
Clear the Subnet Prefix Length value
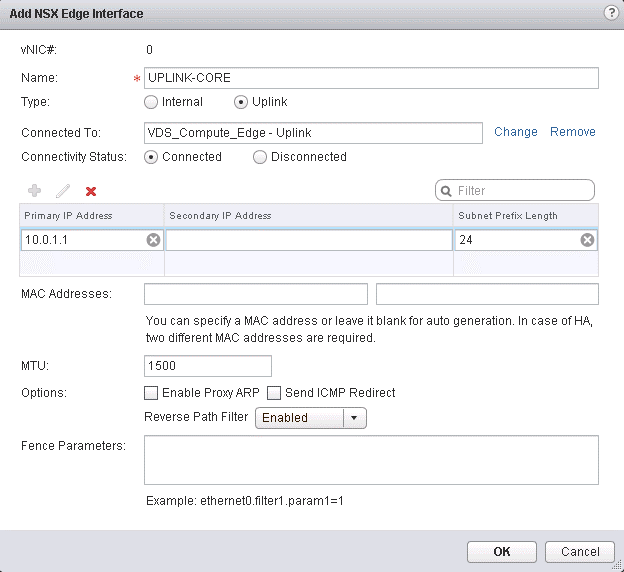587,240
